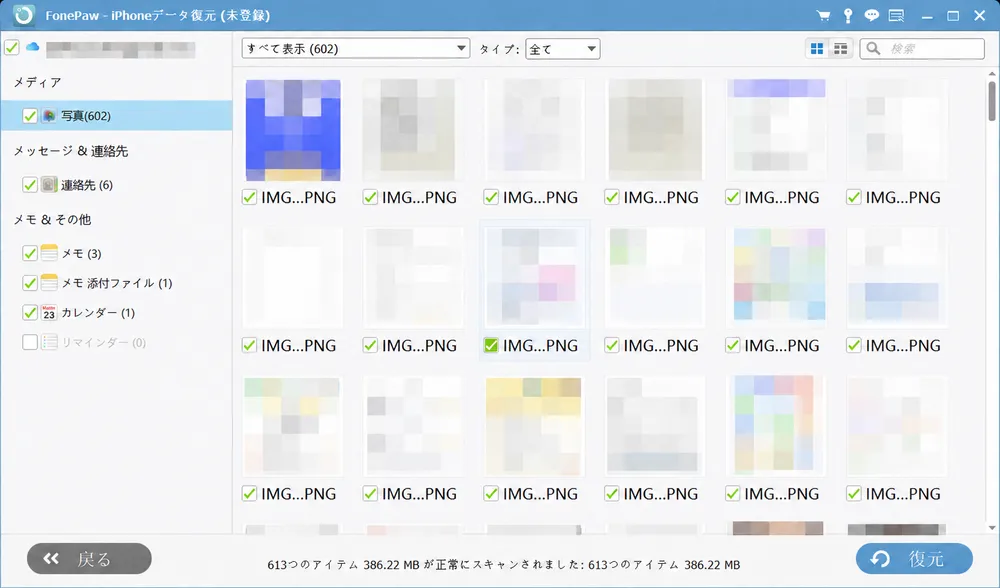
Task: Click the key registration icon
Action: click(x=848, y=15)
